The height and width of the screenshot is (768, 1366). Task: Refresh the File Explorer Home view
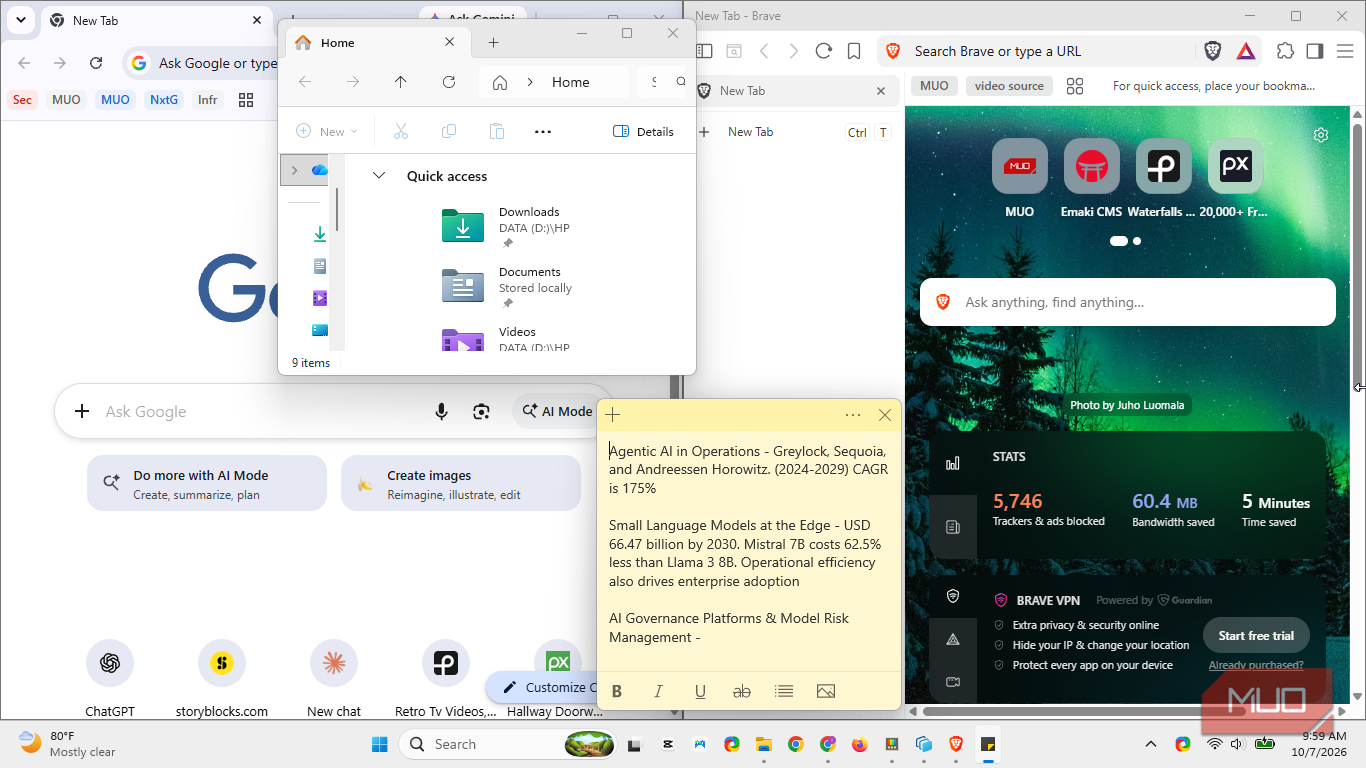click(449, 82)
